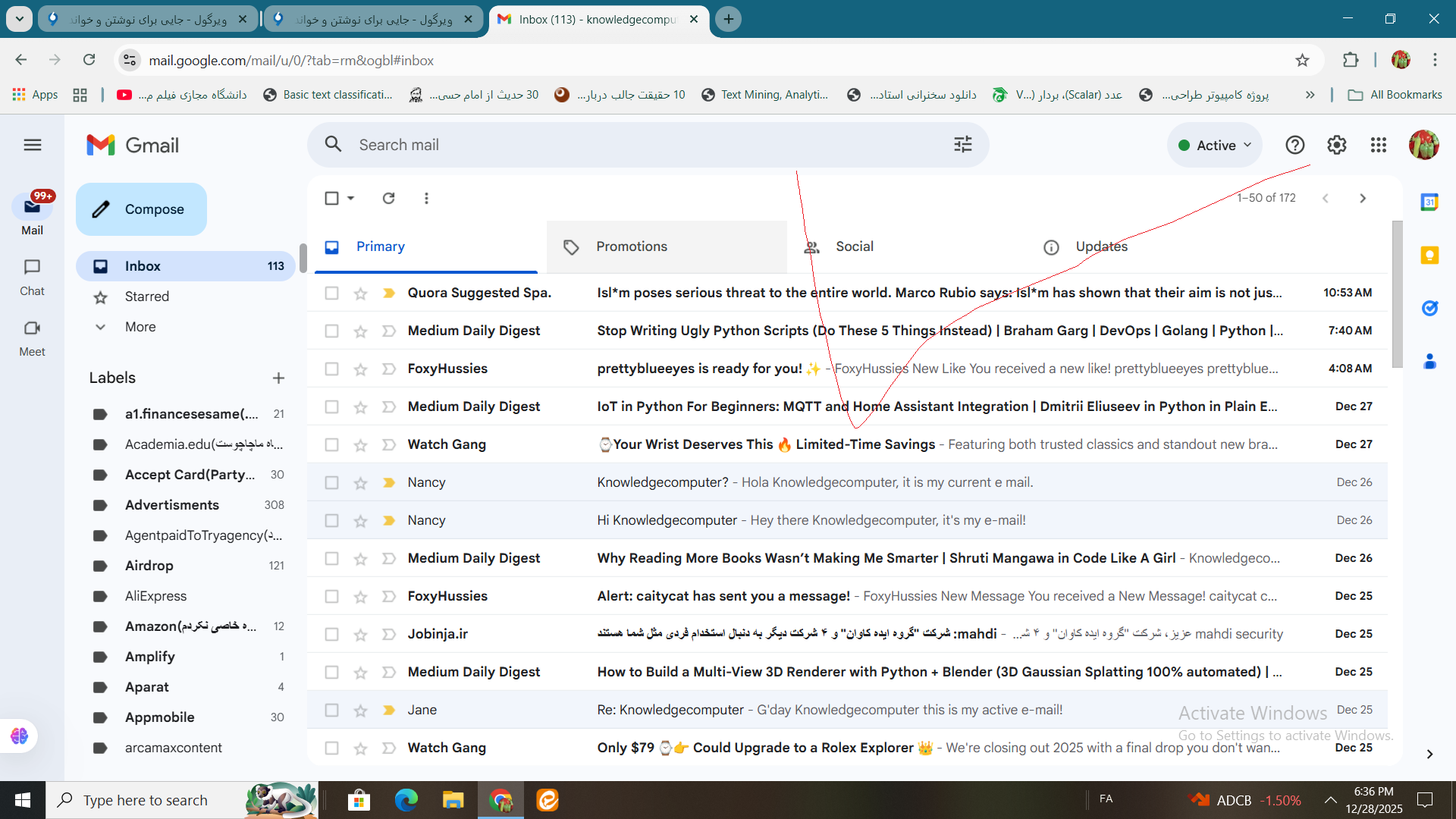Expand the select-all checkbox dropdown arrow

pyautogui.click(x=351, y=198)
